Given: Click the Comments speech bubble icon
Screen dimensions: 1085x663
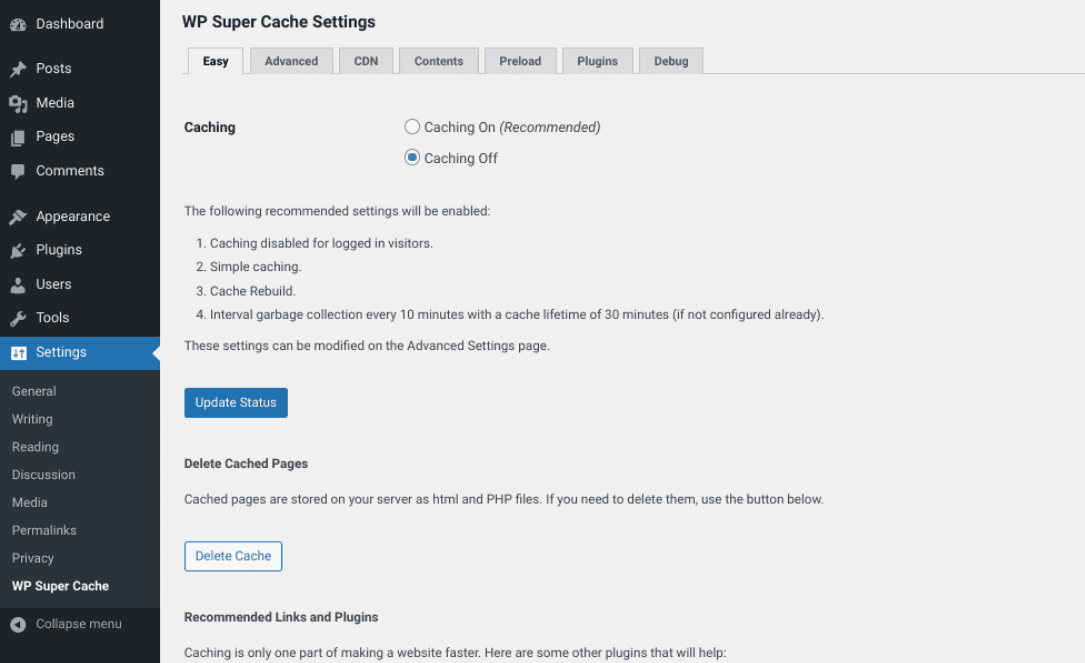Looking at the screenshot, I should tap(18, 171).
